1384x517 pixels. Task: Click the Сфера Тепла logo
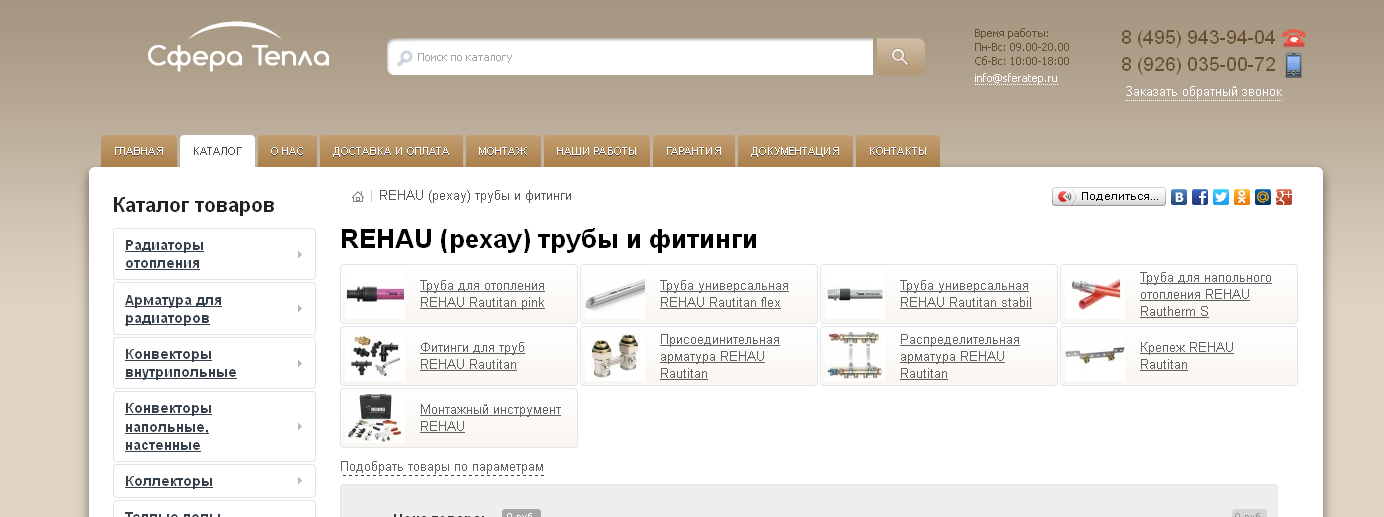(238, 47)
